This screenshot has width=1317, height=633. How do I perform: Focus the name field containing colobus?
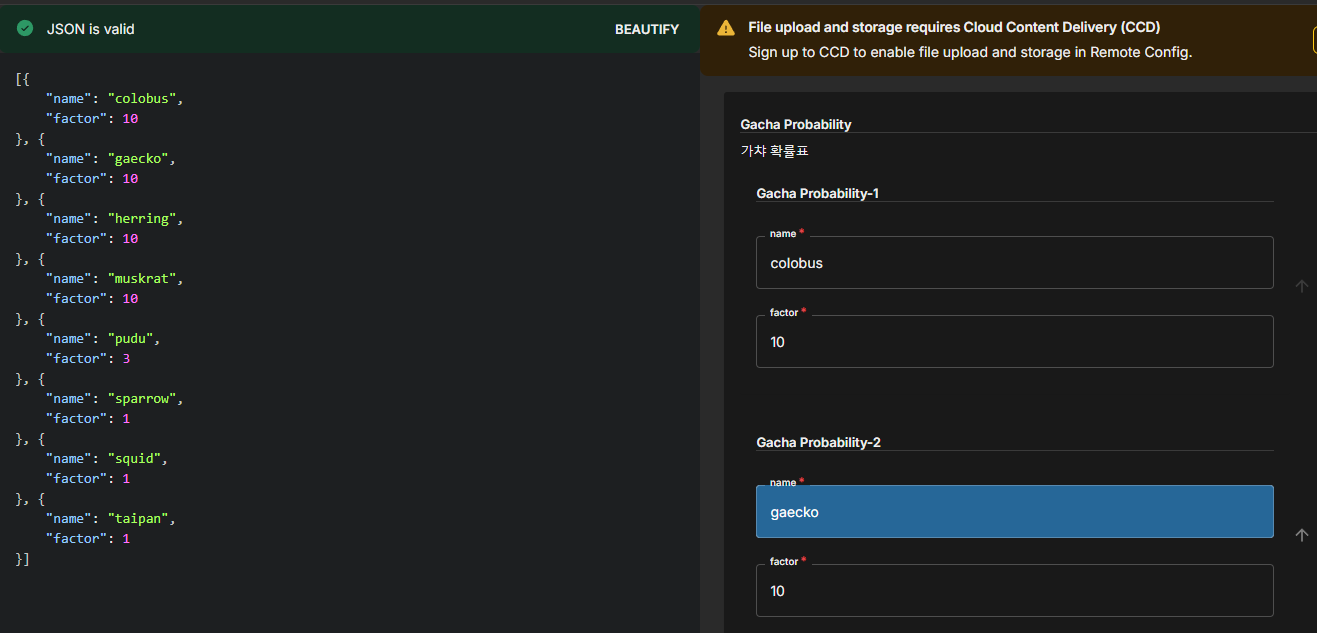1014,262
